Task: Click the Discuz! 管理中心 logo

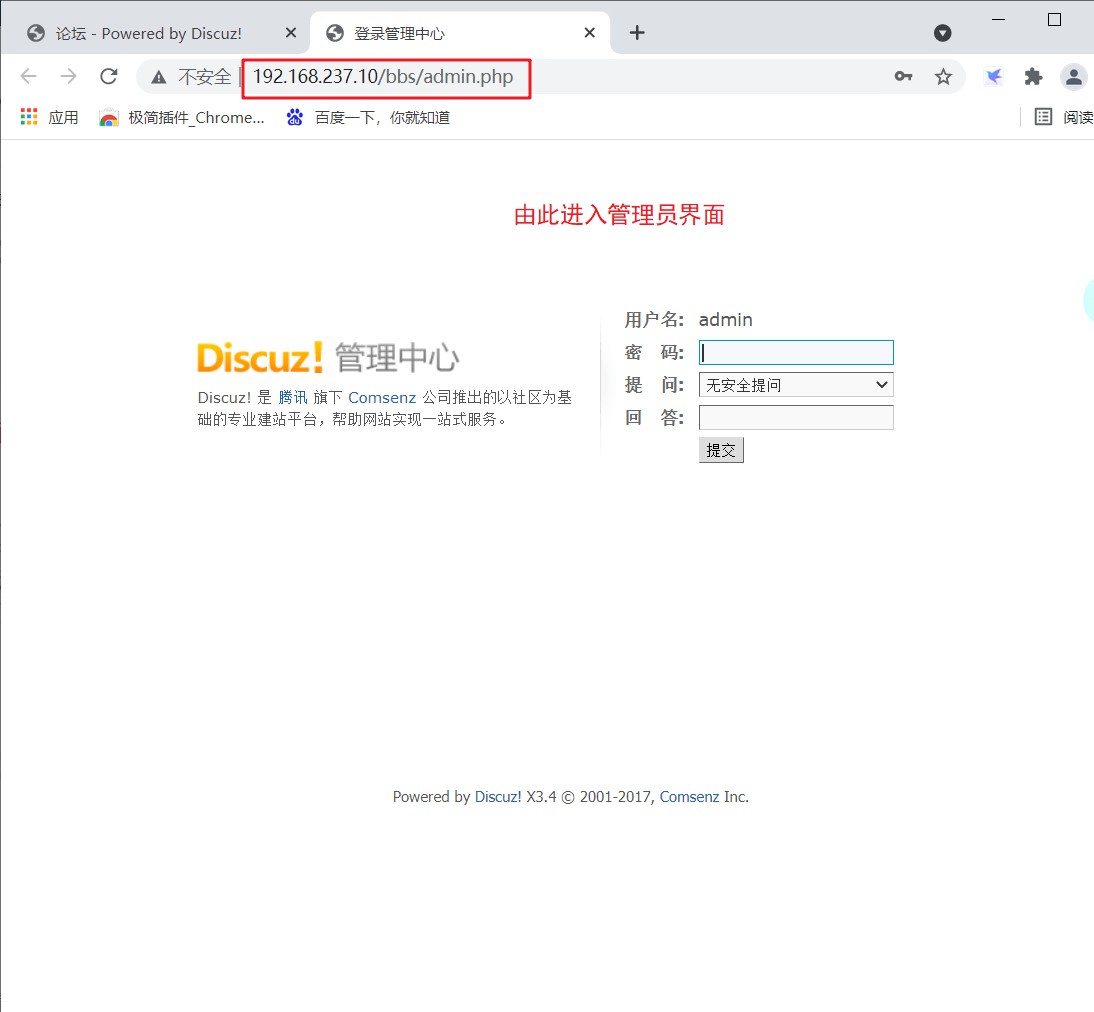Action: pyautogui.click(x=328, y=357)
